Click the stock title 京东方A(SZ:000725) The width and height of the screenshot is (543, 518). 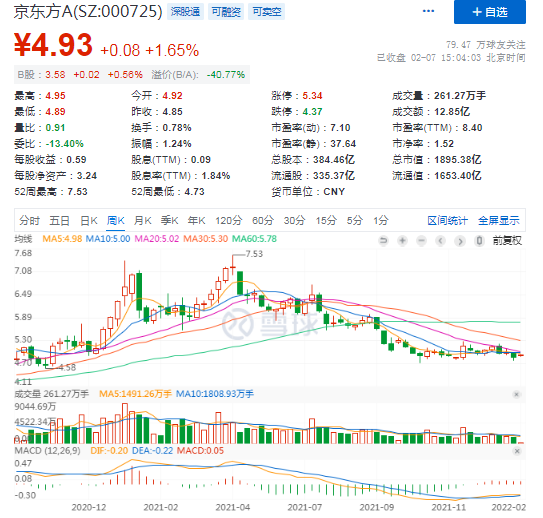[88, 11]
